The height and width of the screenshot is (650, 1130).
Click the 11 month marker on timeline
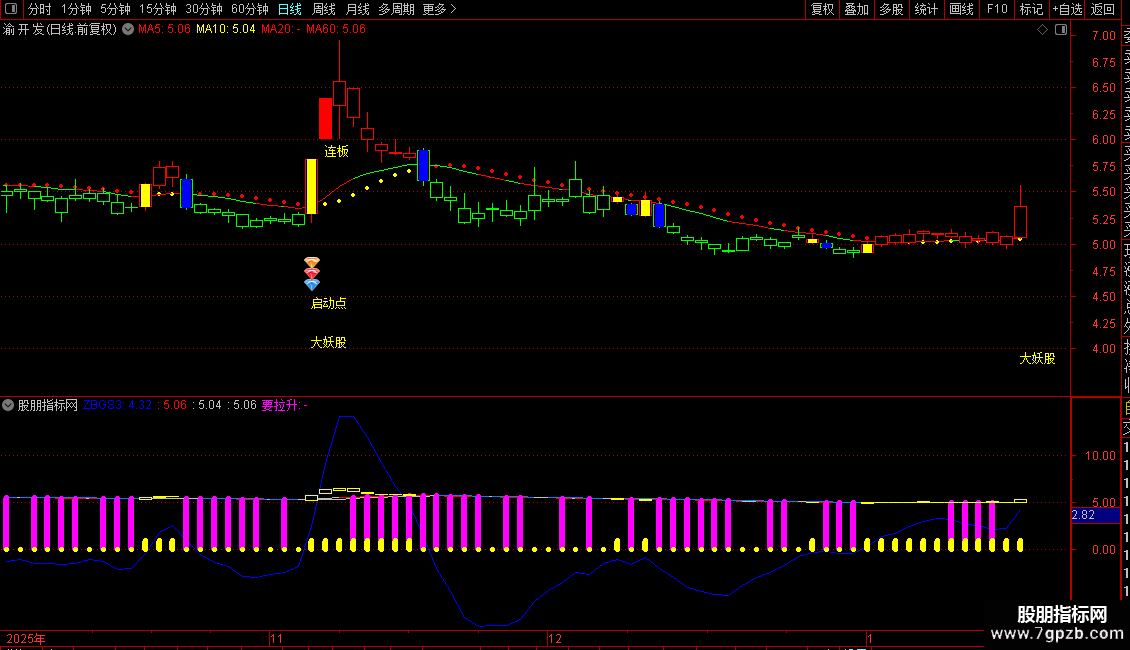[276, 638]
